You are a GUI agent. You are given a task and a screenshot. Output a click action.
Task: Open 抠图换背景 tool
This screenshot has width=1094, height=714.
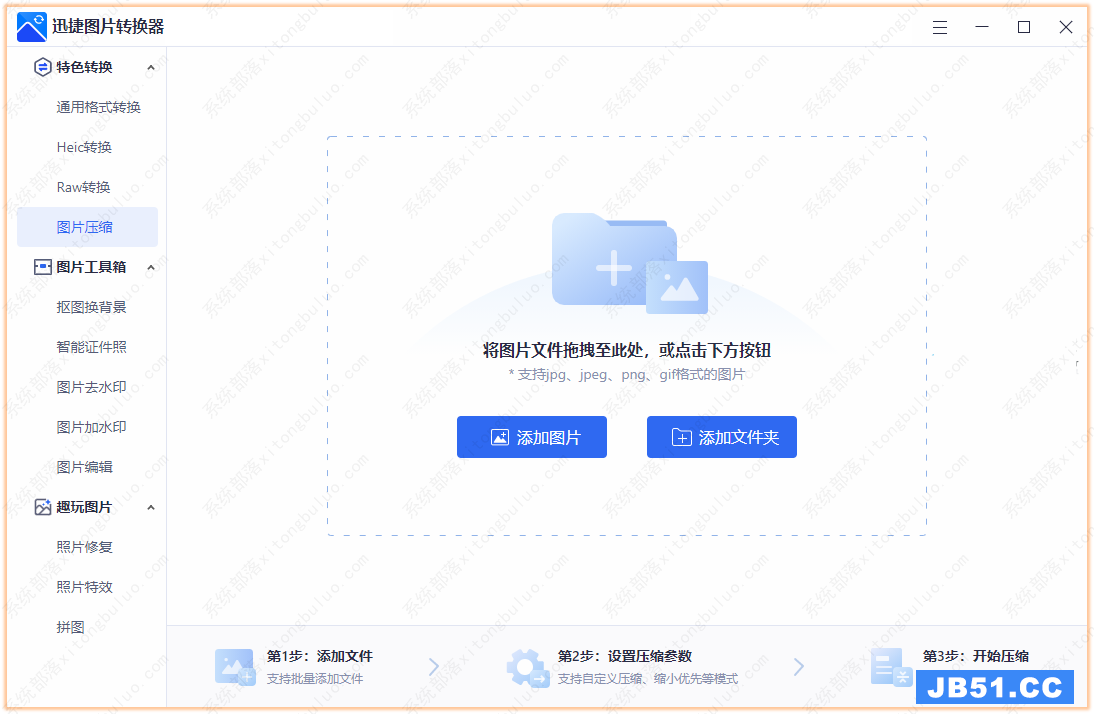[91, 307]
